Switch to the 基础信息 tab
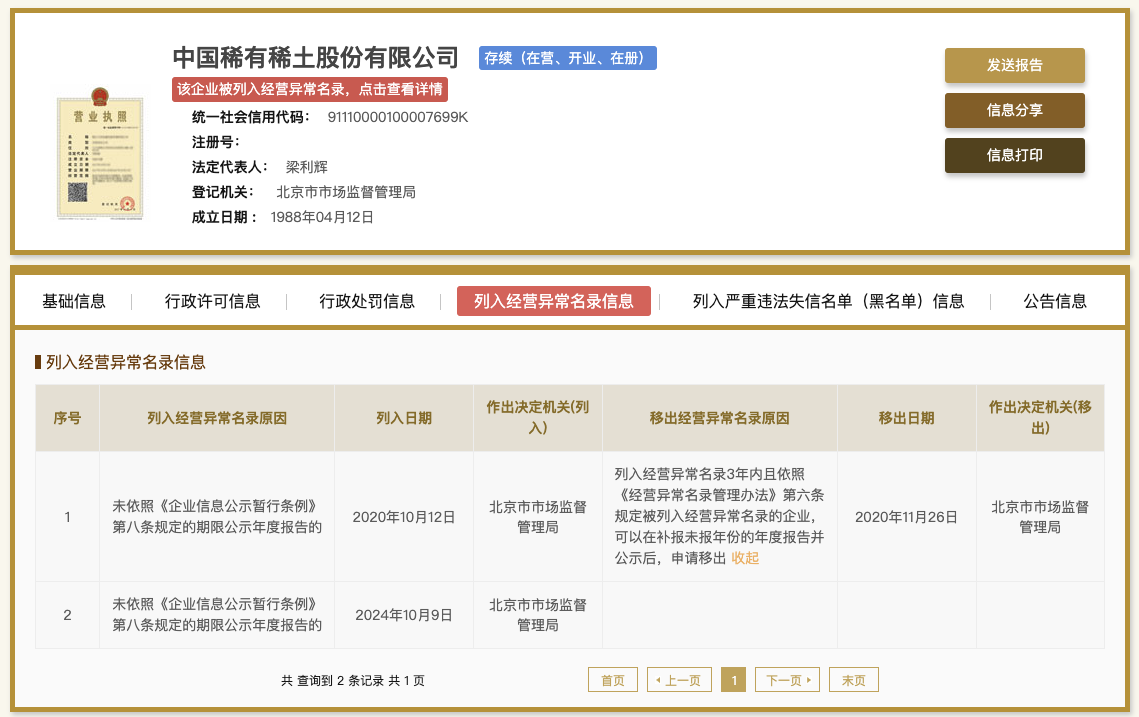Viewport: 1139px width, 717px height. point(74,301)
